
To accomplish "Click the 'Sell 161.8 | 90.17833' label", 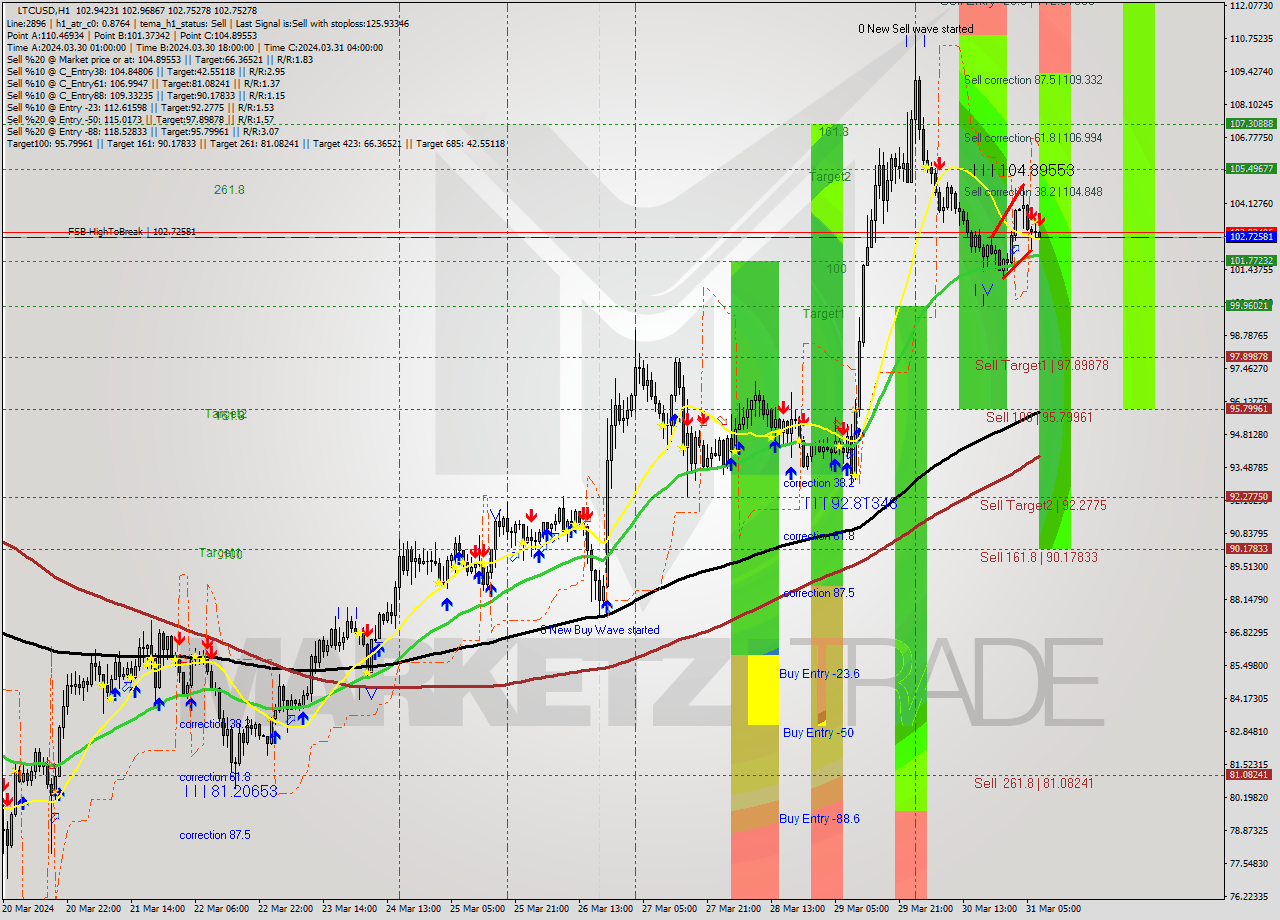I will click(x=1038, y=557).
